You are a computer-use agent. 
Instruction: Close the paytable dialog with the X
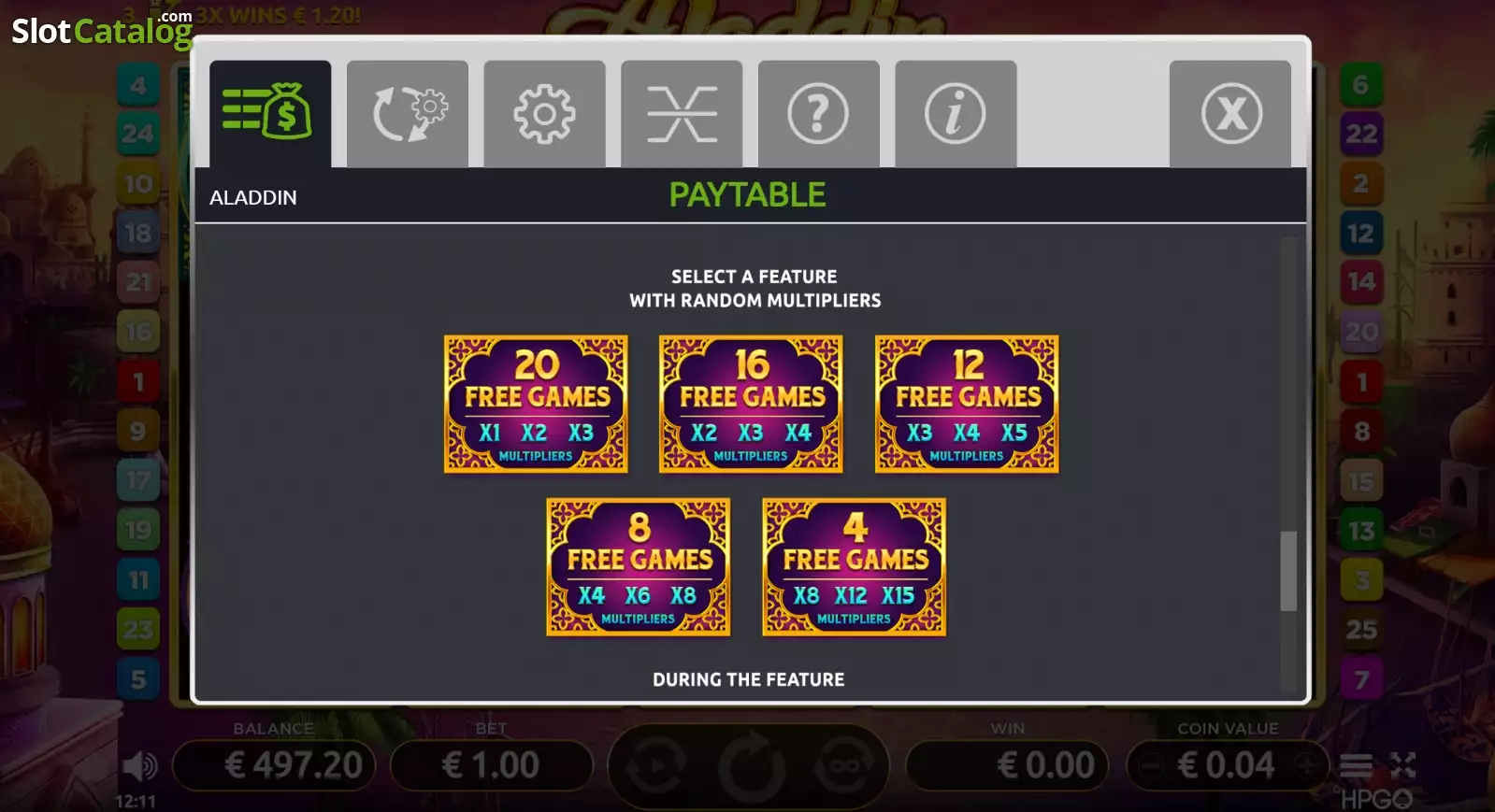[x=1230, y=114]
